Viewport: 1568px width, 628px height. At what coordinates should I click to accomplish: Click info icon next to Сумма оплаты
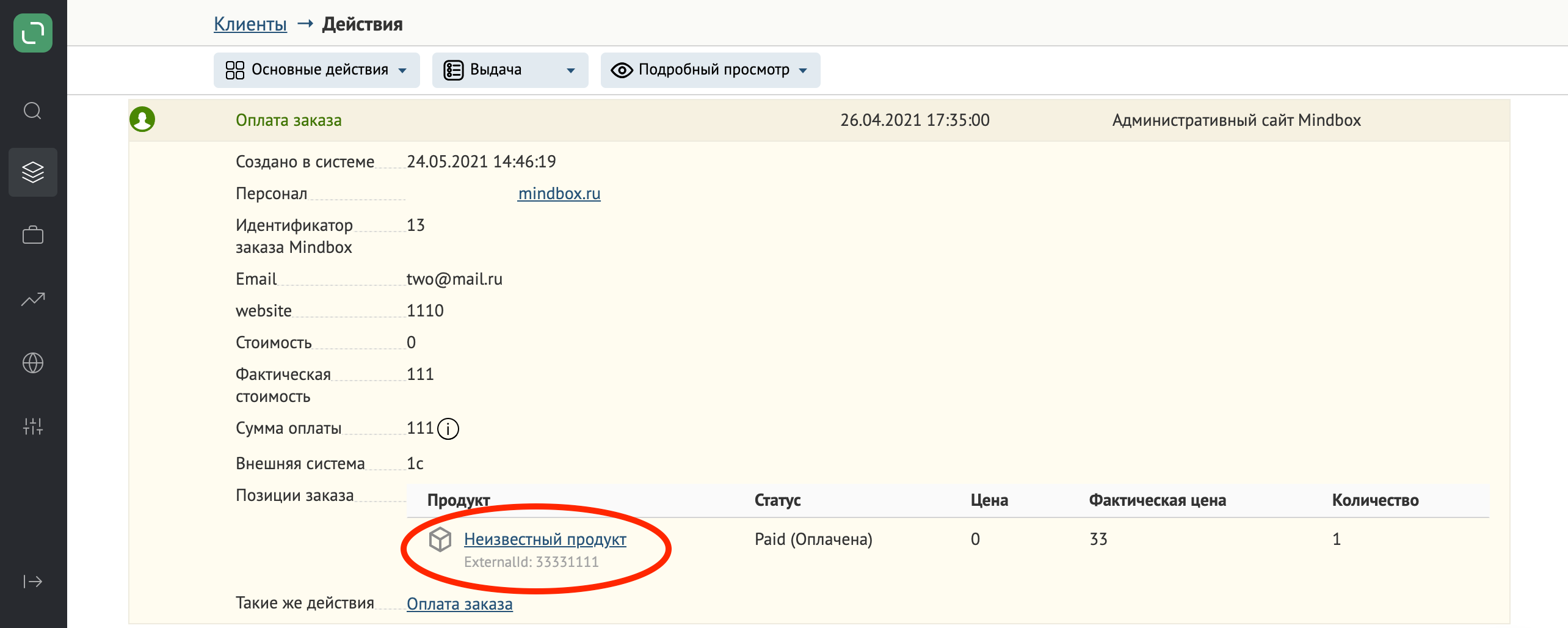click(448, 429)
